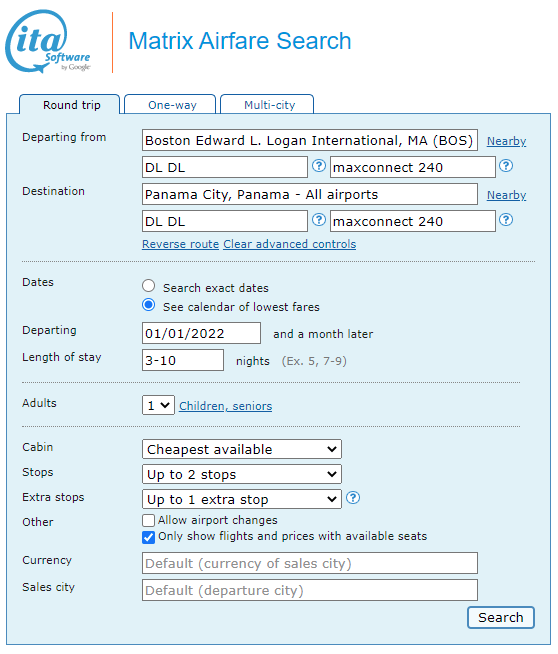Open help icon beside destination maxconnect field
The height and width of the screenshot is (654, 558).
(506, 220)
